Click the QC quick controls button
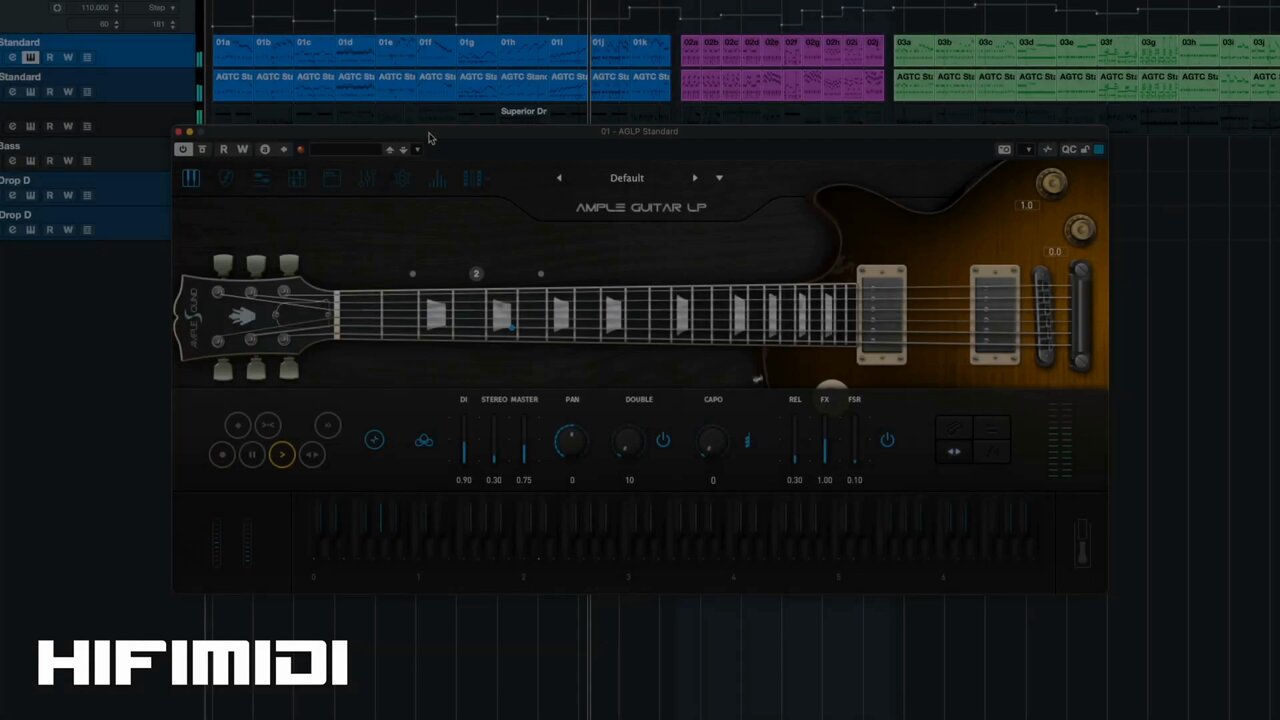 coord(1069,149)
